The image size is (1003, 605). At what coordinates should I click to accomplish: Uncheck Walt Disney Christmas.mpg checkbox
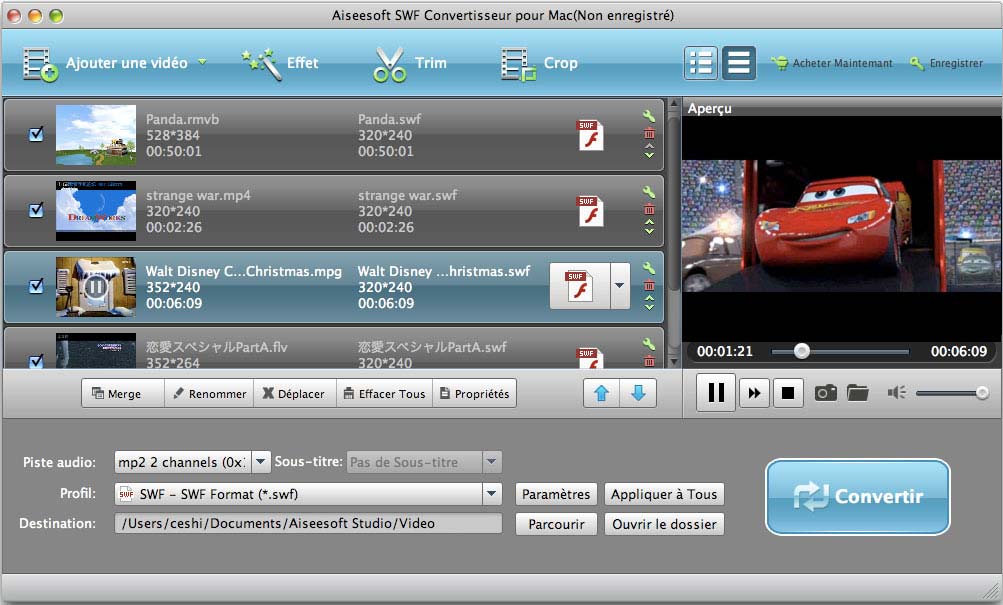pos(36,285)
